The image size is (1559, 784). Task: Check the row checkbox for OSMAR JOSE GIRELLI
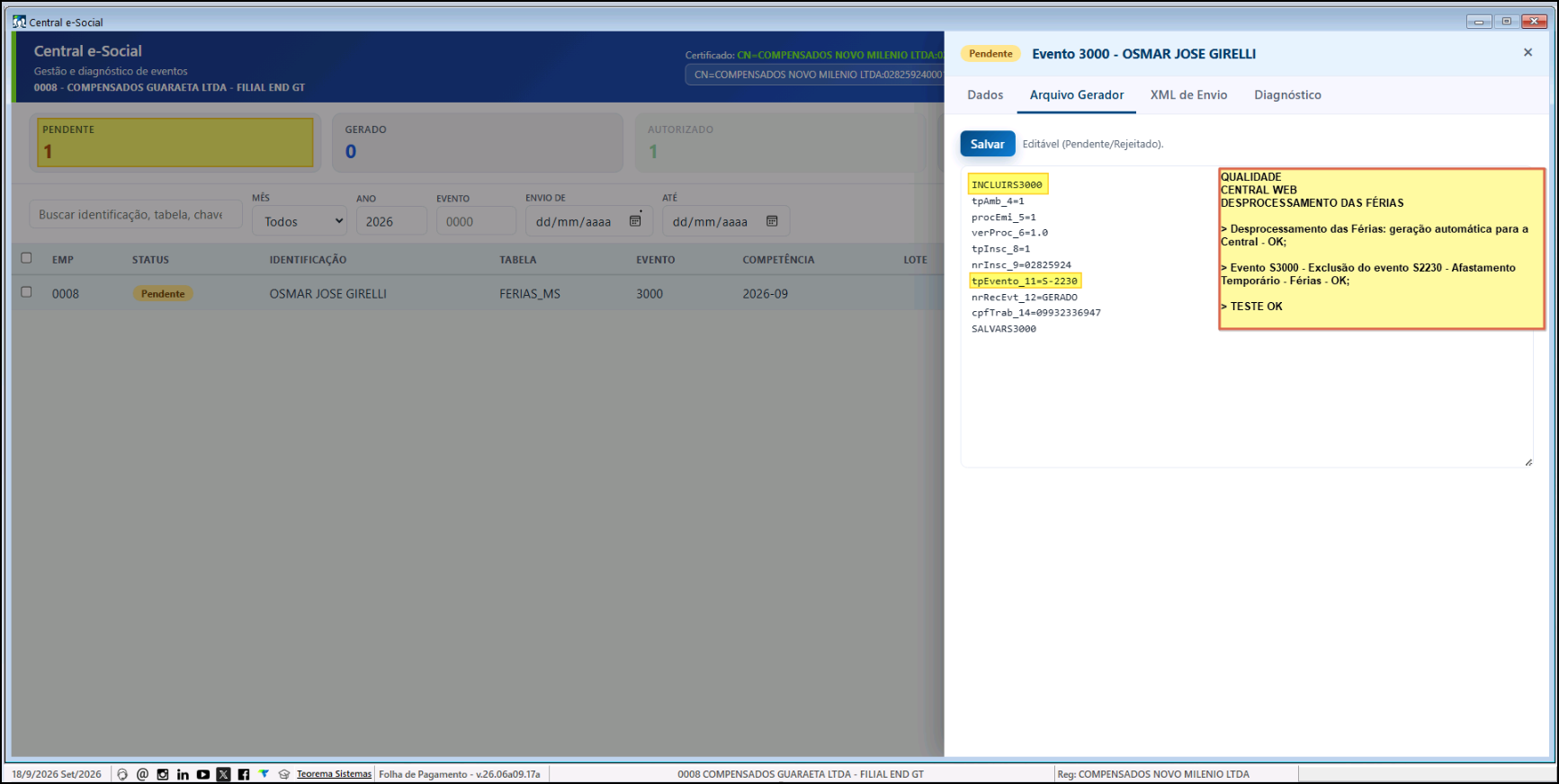tap(26, 292)
